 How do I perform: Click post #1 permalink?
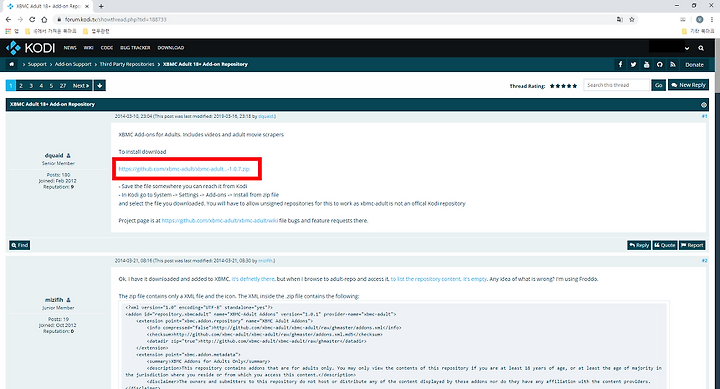pos(704,116)
